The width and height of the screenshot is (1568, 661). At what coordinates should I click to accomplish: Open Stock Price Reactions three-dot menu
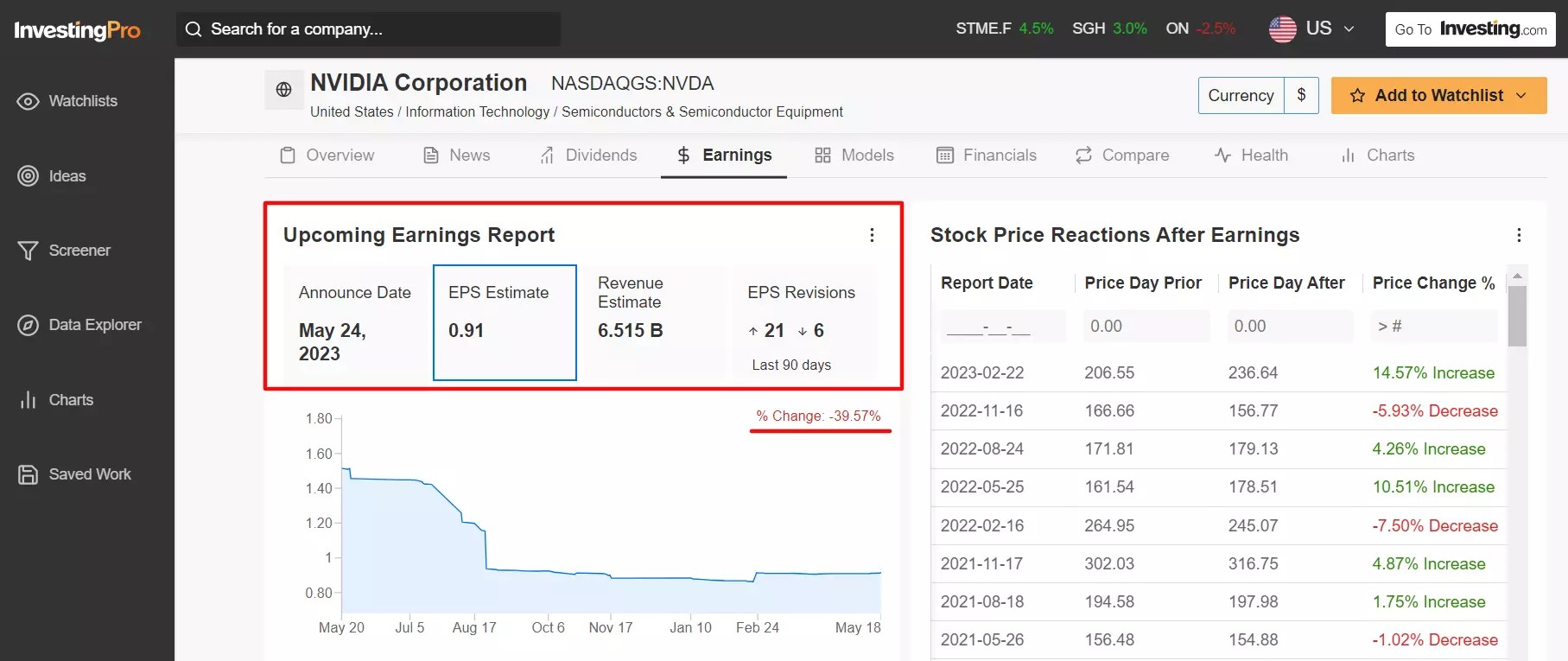coord(1519,235)
